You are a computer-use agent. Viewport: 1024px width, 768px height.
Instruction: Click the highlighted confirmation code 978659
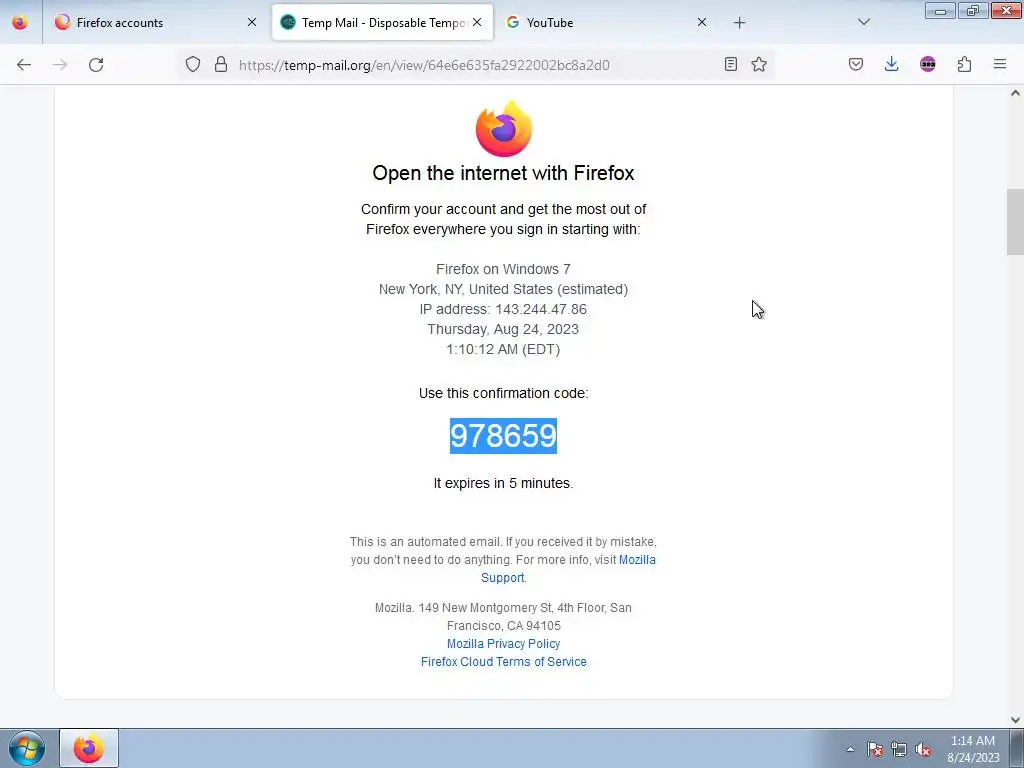[x=504, y=436]
